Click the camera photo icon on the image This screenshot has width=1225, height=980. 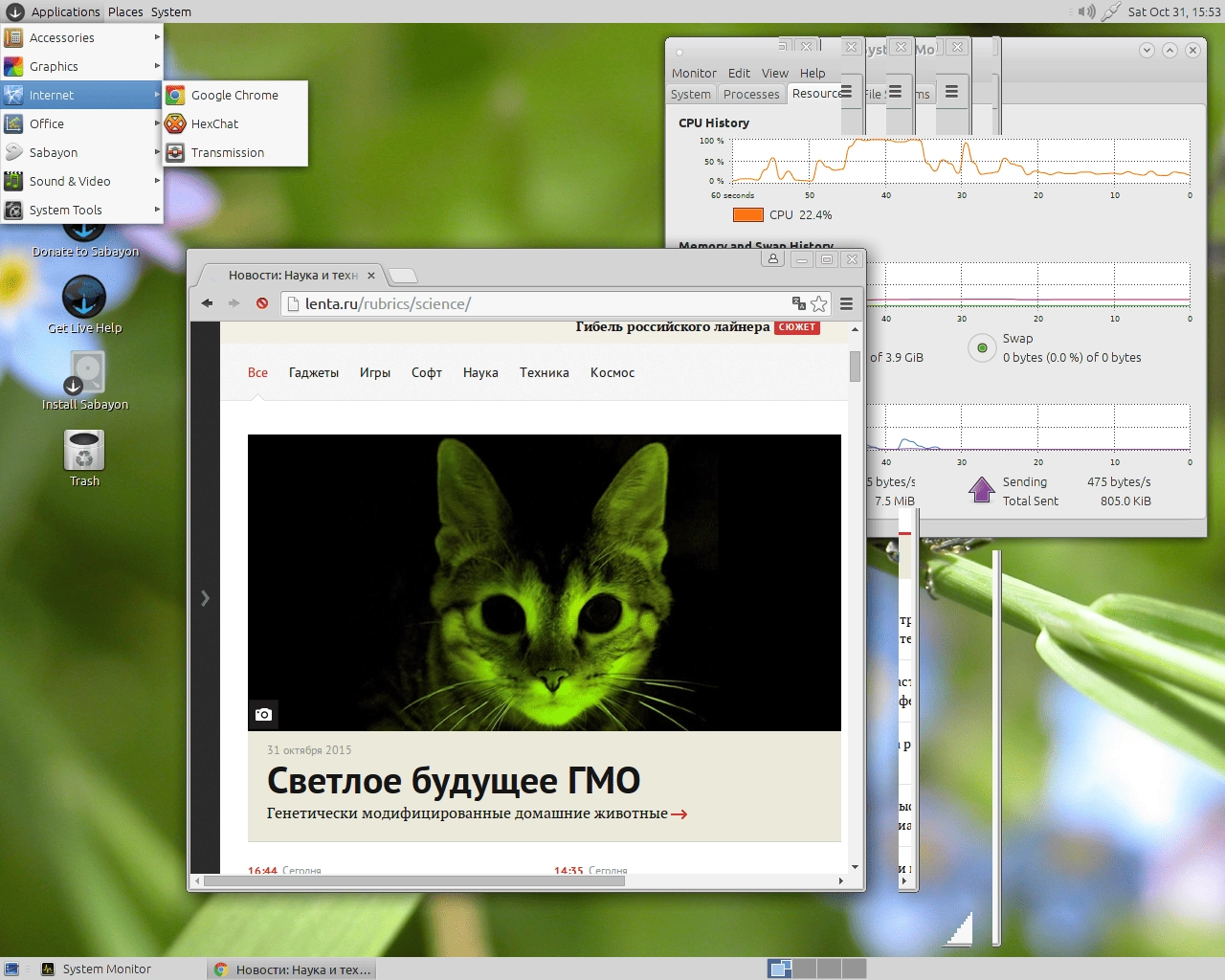[263, 714]
